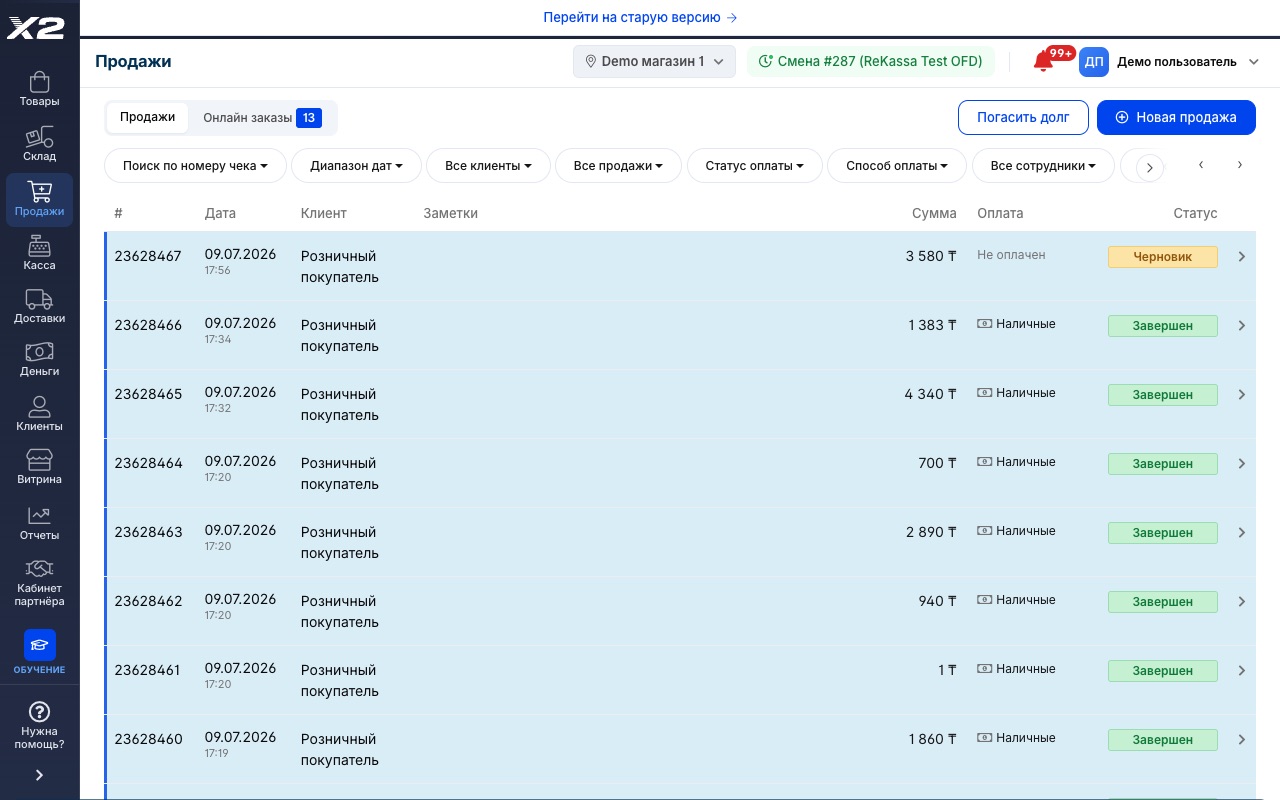Image resolution: width=1280 pixels, height=800 pixels.
Task: Open the Касса cash register section
Action: (39, 253)
